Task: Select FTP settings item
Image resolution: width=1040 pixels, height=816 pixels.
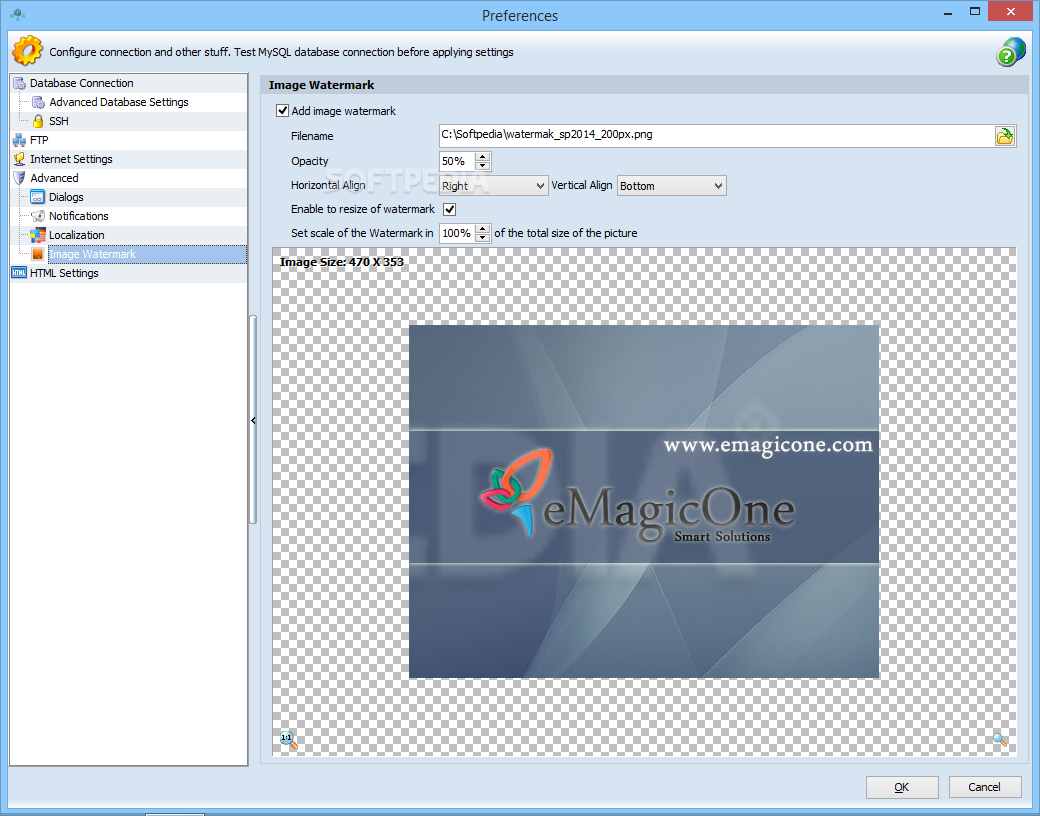Action: pyautogui.click(x=39, y=140)
